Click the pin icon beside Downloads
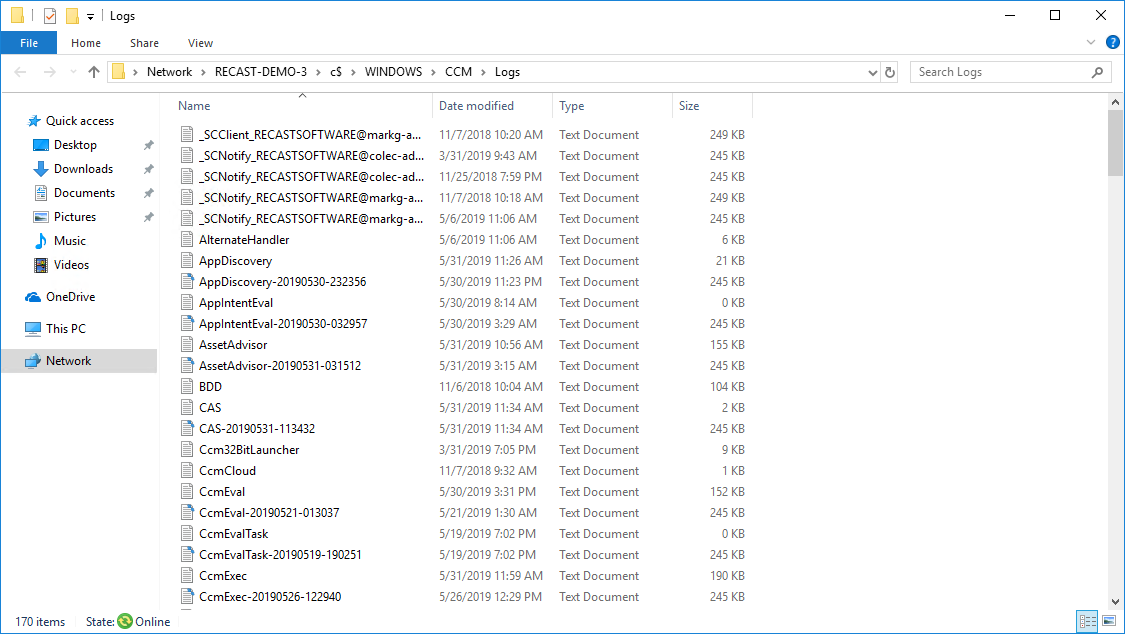Viewport: 1125px width, 634px height. pos(149,169)
